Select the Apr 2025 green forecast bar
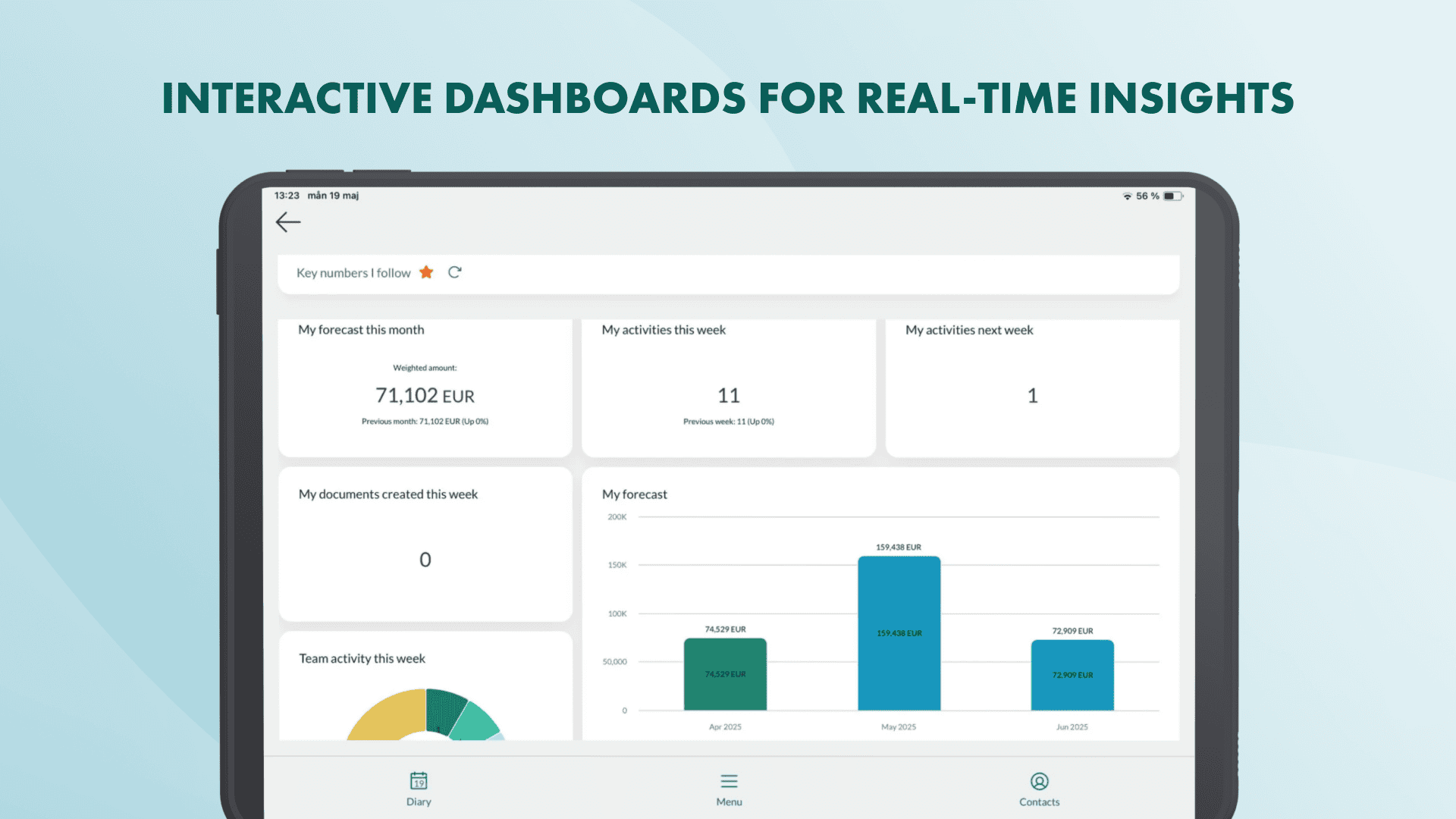The width and height of the screenshot is (1456, 819). [x=725, y=674]
